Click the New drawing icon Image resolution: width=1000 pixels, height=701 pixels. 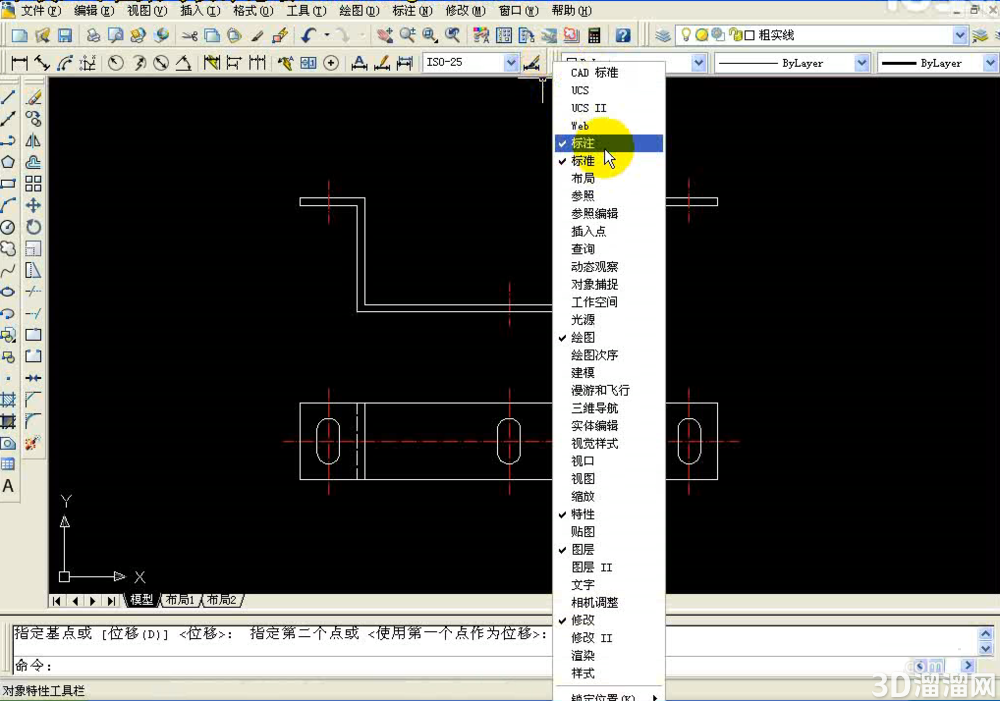pos(19,36)
